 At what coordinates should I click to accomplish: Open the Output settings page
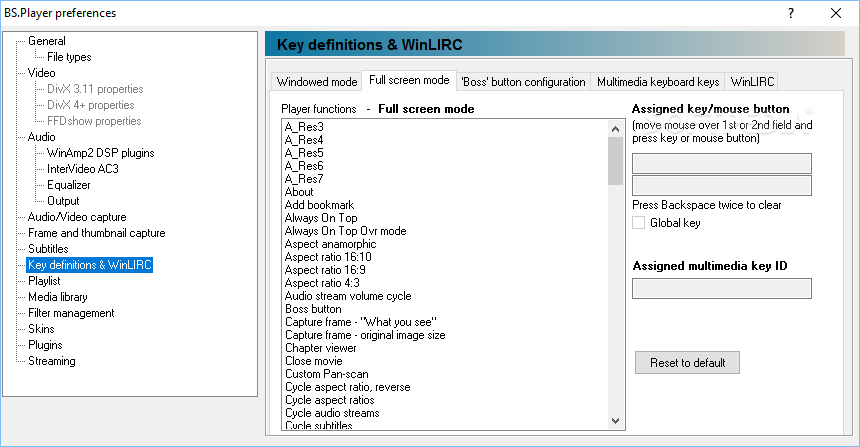click(63, 201)
